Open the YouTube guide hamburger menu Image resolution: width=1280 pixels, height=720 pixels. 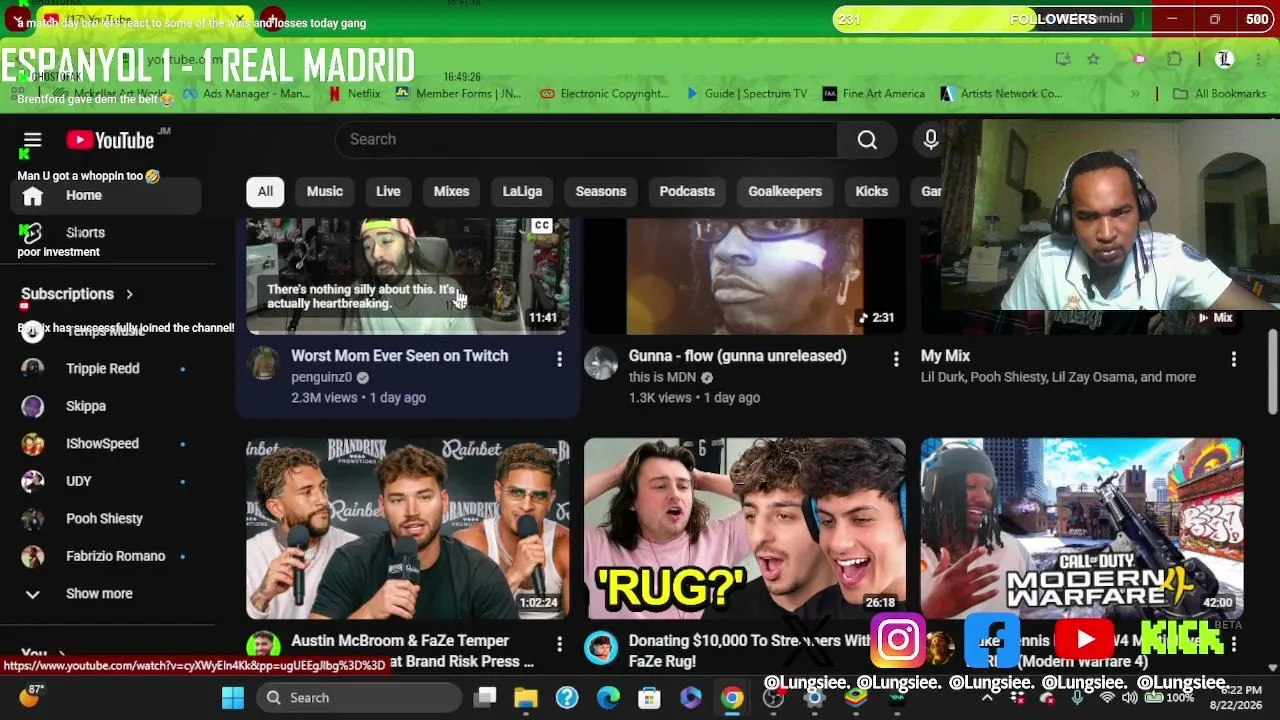32,140
